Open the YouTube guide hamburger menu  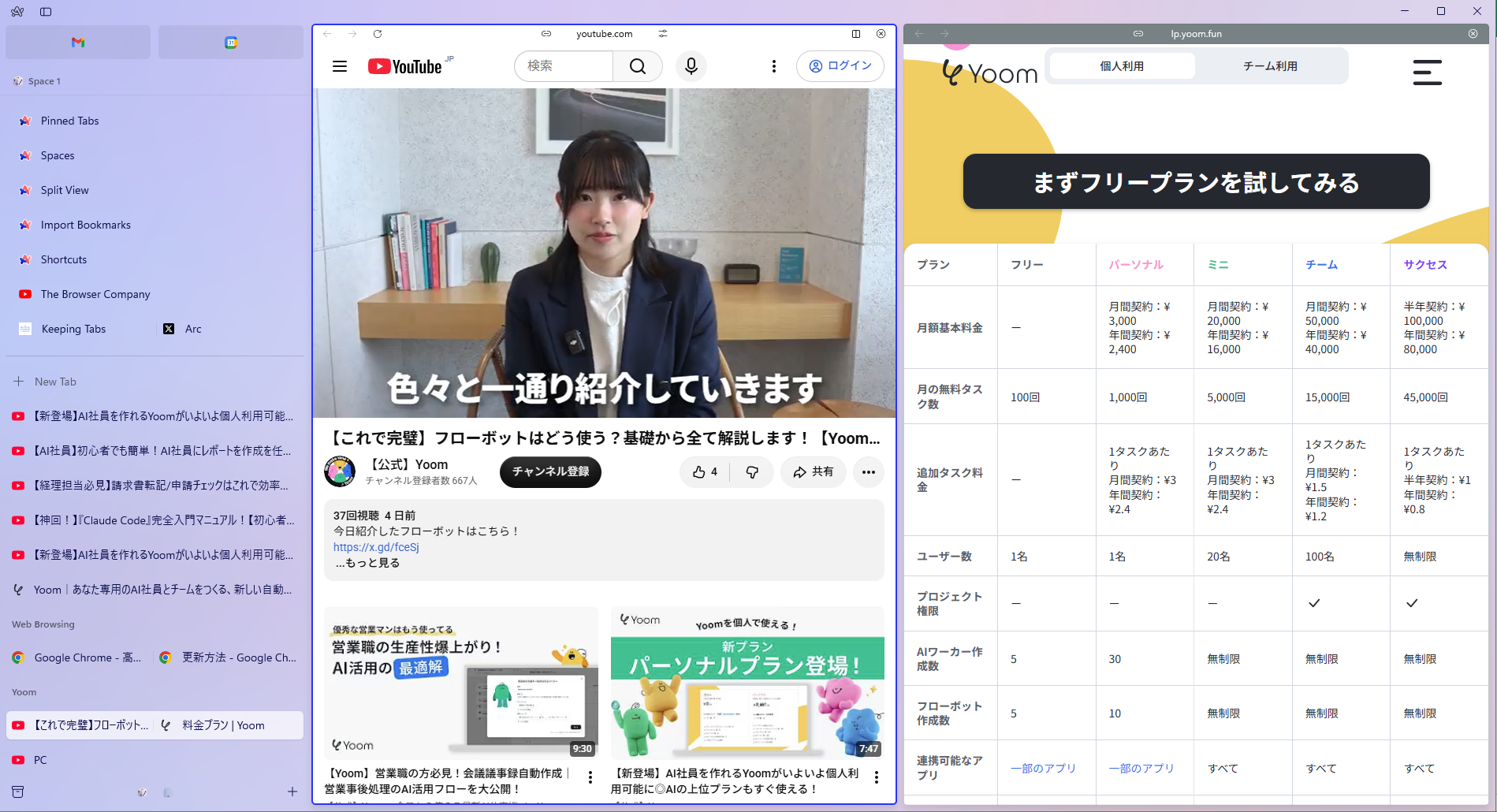pos(340,66)
